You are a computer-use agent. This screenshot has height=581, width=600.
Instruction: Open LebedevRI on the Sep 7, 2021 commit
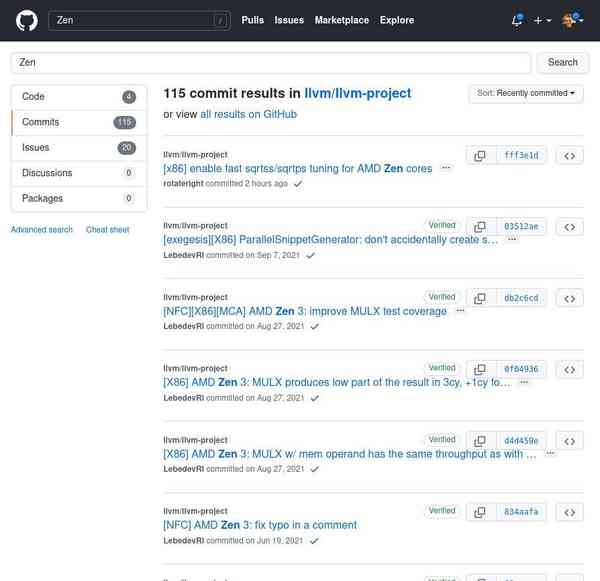tap(184, 255)
